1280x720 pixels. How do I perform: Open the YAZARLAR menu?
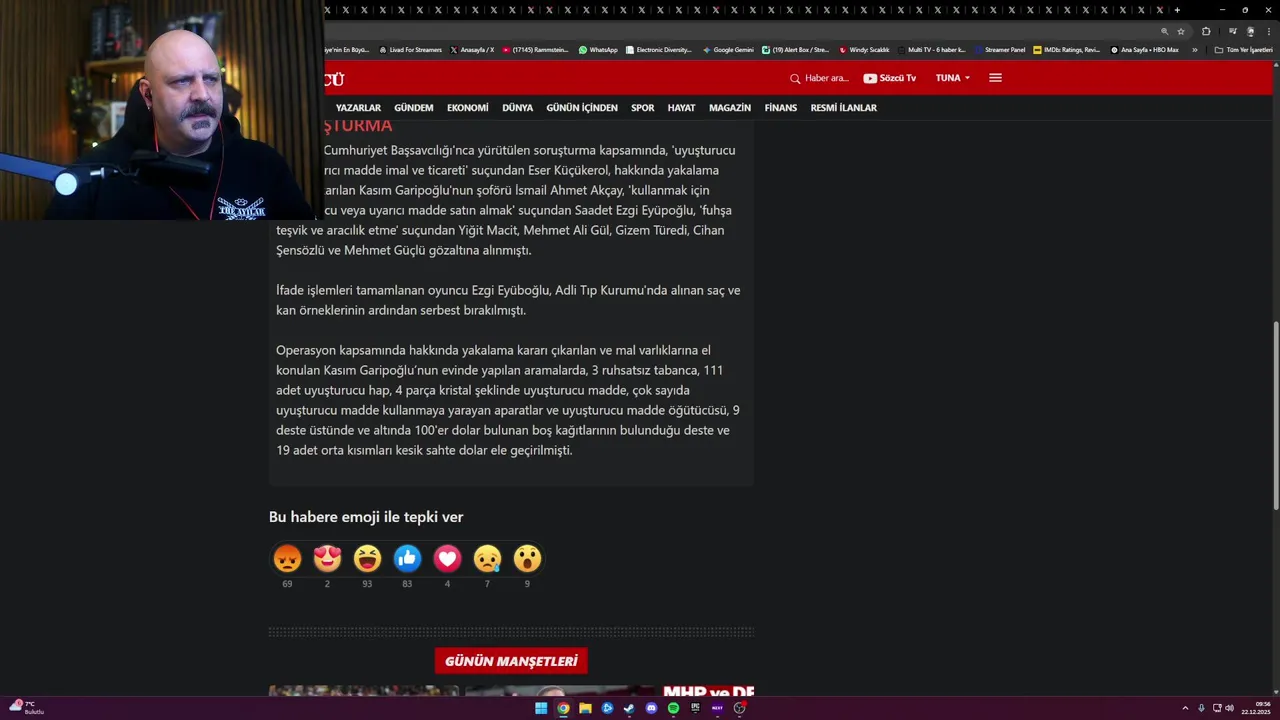pyautogui.click(x=358, y=108)
